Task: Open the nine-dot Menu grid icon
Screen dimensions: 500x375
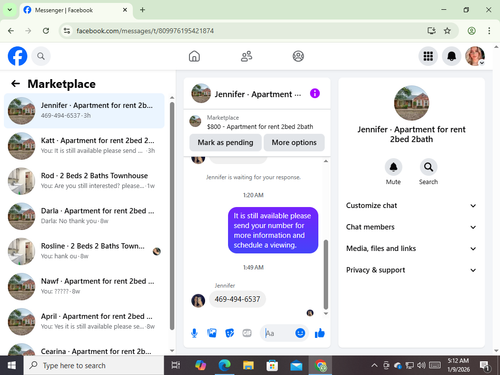Action: point(428,56)
